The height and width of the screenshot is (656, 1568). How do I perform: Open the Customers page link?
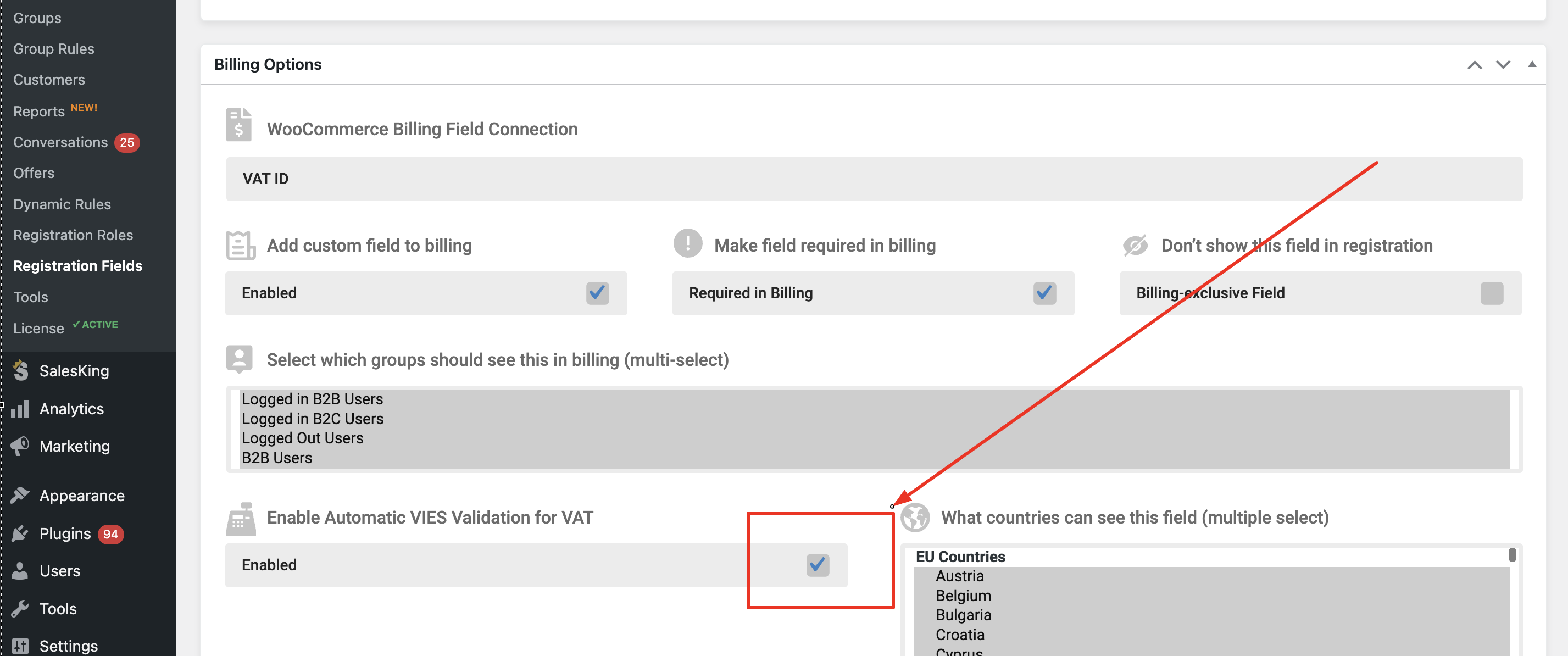(49, 80)
